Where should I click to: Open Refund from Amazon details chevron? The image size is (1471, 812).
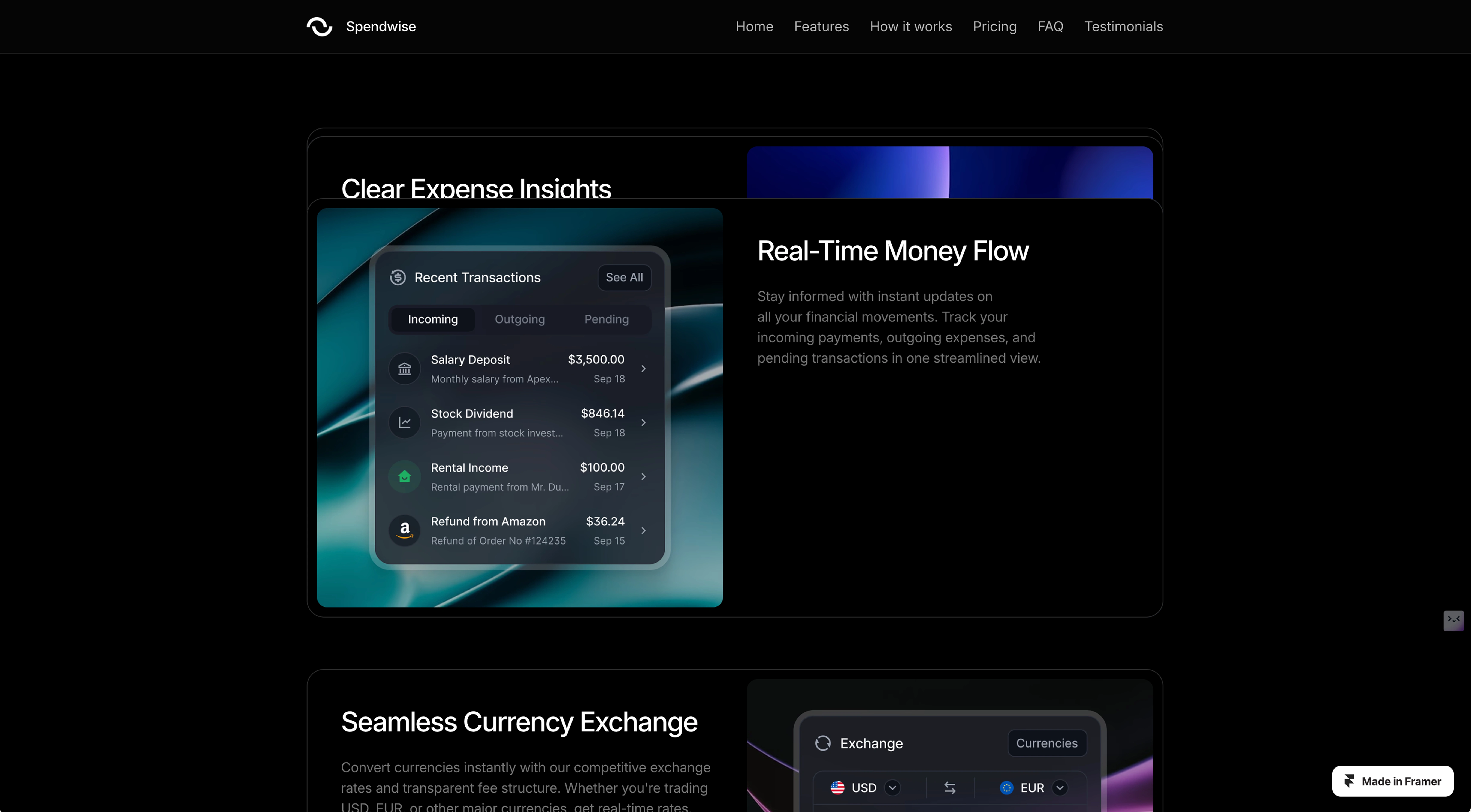tap(644, 530)
